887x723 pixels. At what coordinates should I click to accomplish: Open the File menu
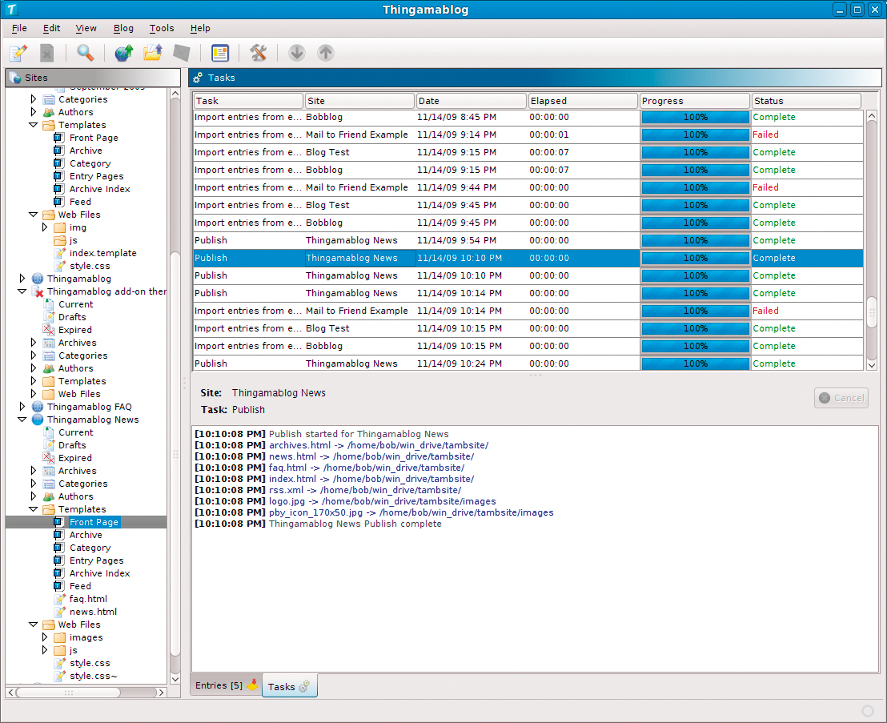19,28
